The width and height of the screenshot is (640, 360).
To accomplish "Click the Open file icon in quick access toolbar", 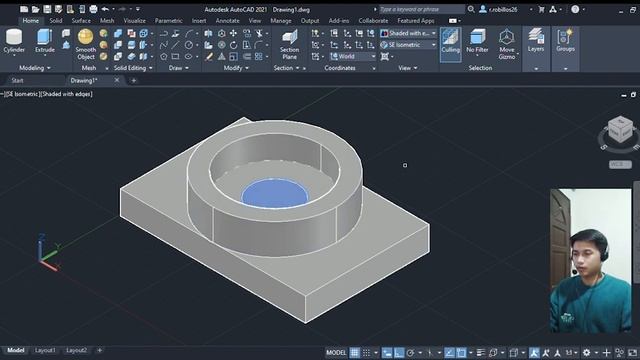I will 36,9.
